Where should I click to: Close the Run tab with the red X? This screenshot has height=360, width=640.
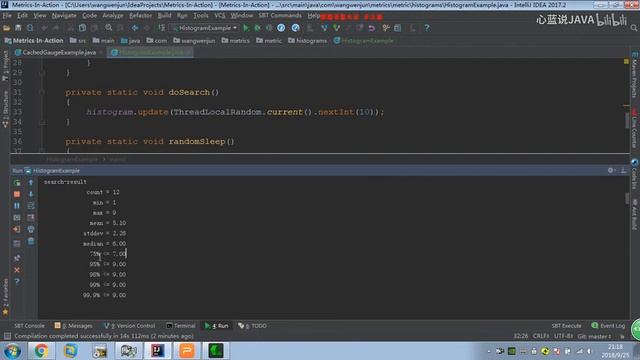point(17,270)
